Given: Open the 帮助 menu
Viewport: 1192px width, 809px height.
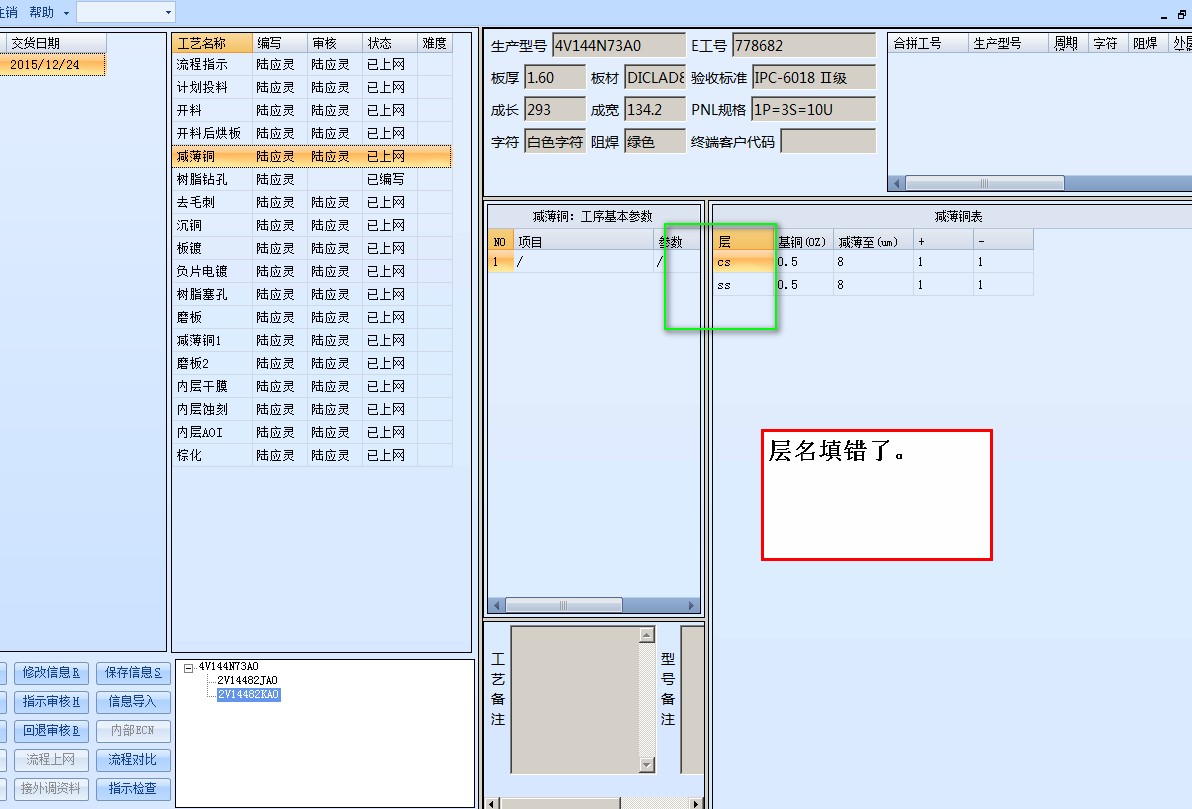Looking at the screenshot, I should pos(41,12).
